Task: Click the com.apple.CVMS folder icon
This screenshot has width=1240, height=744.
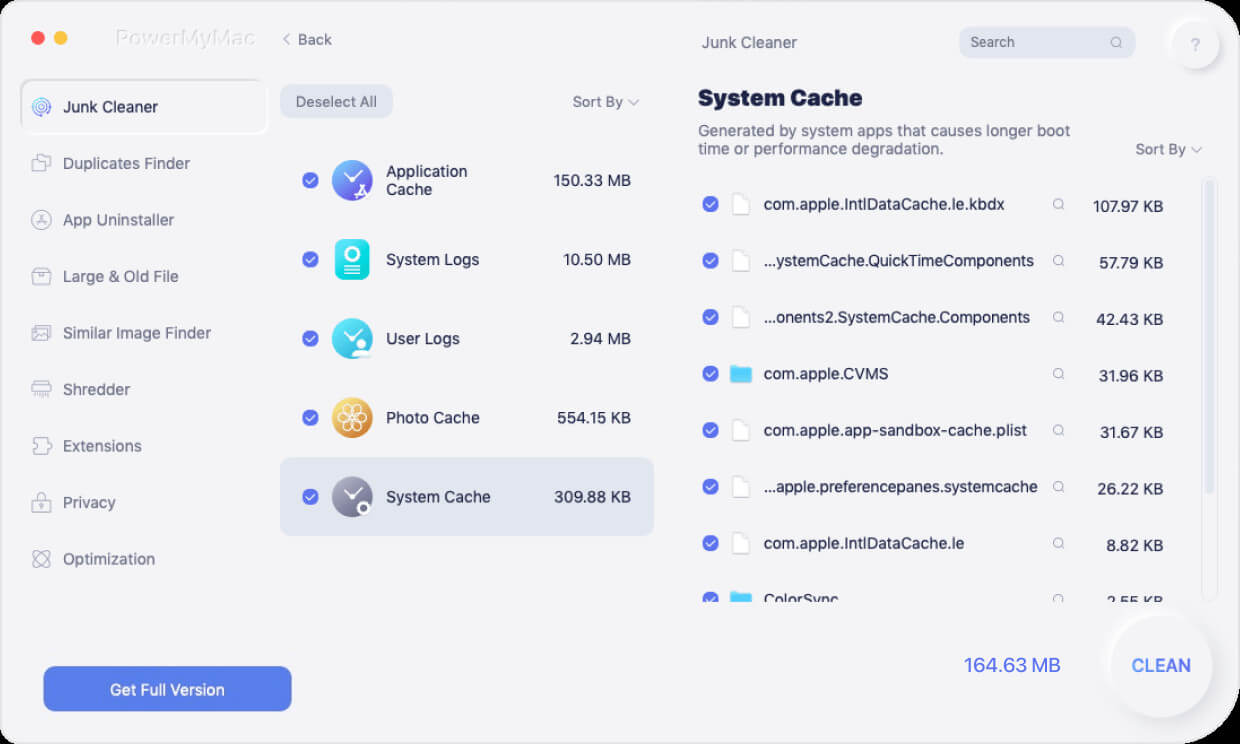Action: (x=740, y=374)
